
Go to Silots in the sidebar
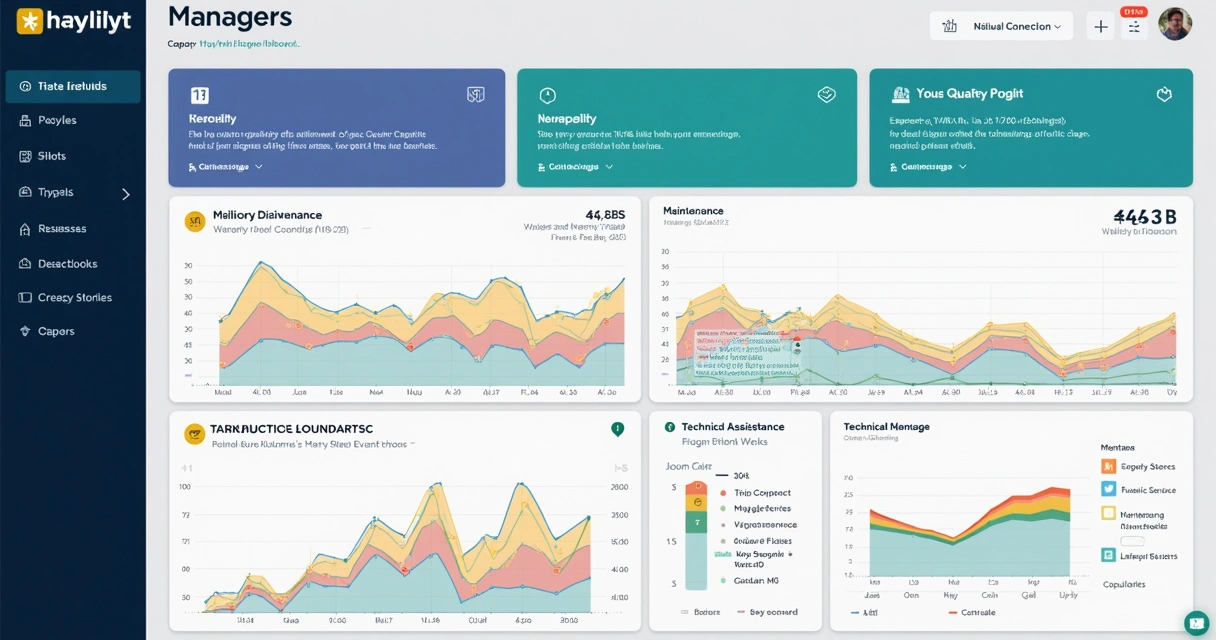pyautogui.click(x=52, y=156)
